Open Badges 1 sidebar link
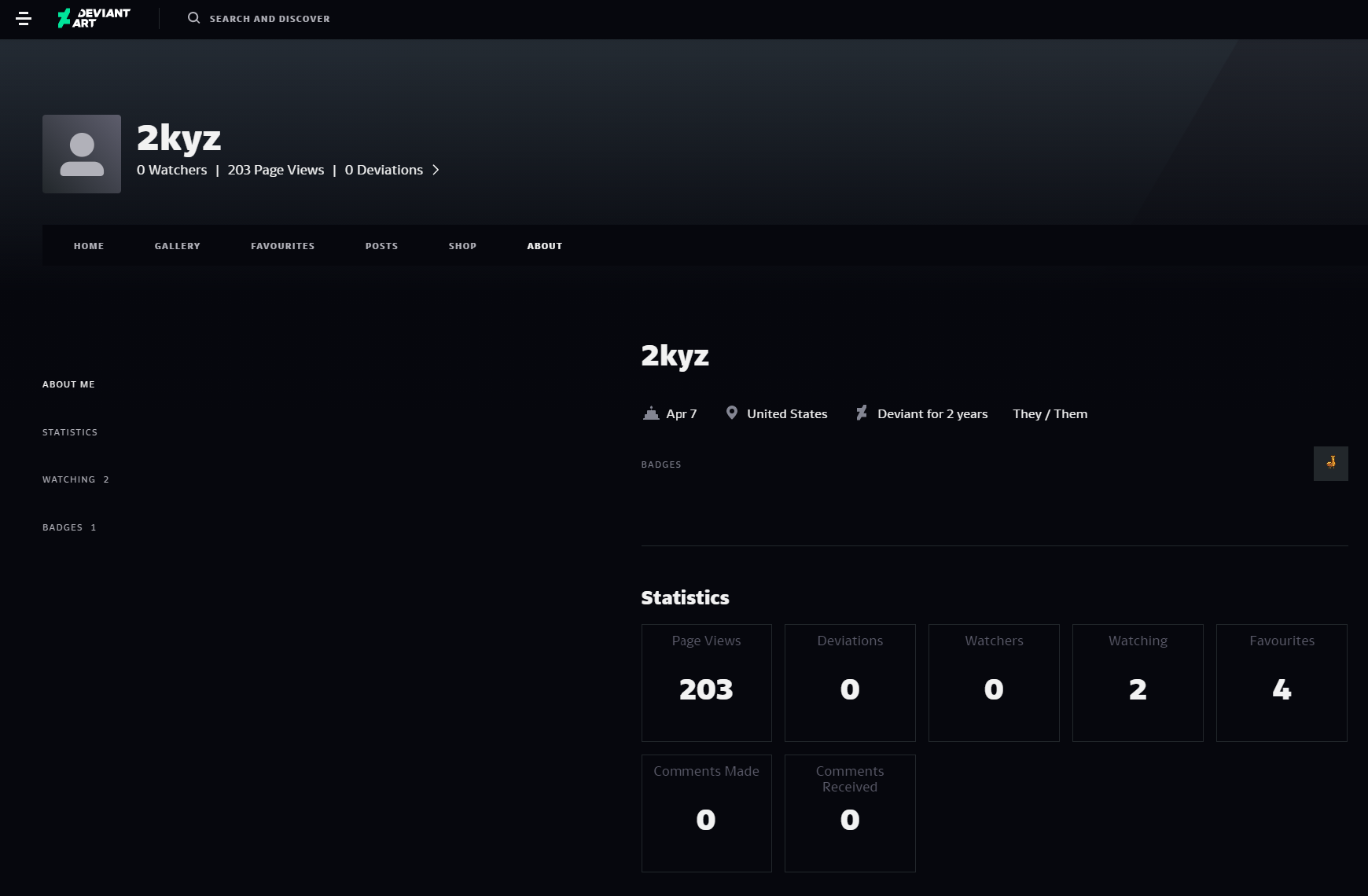This screenshot has height=896, width=1368. 69,527
